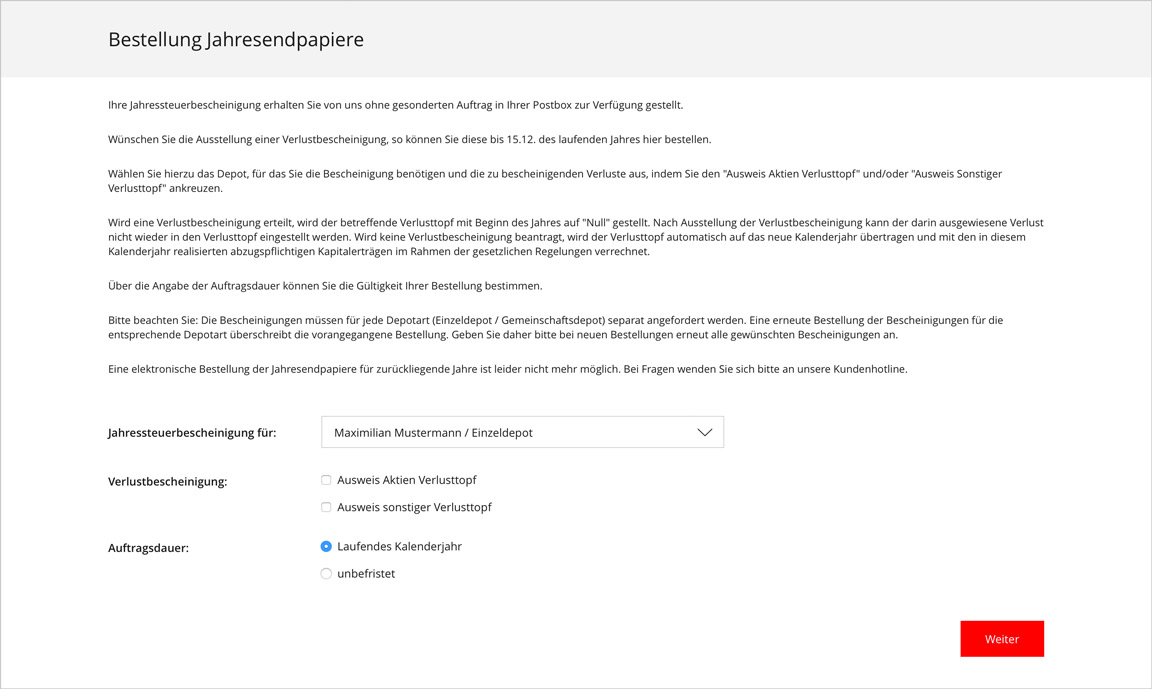Click the paragraph mentioning Ihrer Postbox
Image resolution: width=1152 pixels, height=689 pixels.
click(x=395, y=105)
